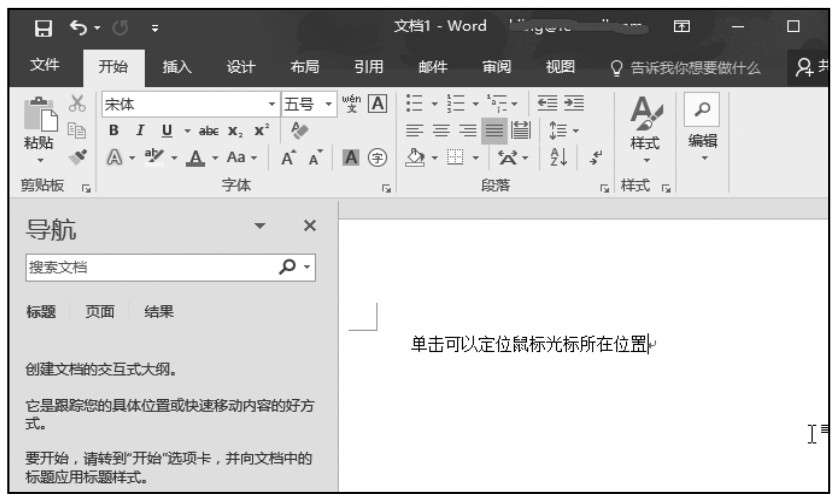
Task: Align text right
Action: (x=468, y=130)
